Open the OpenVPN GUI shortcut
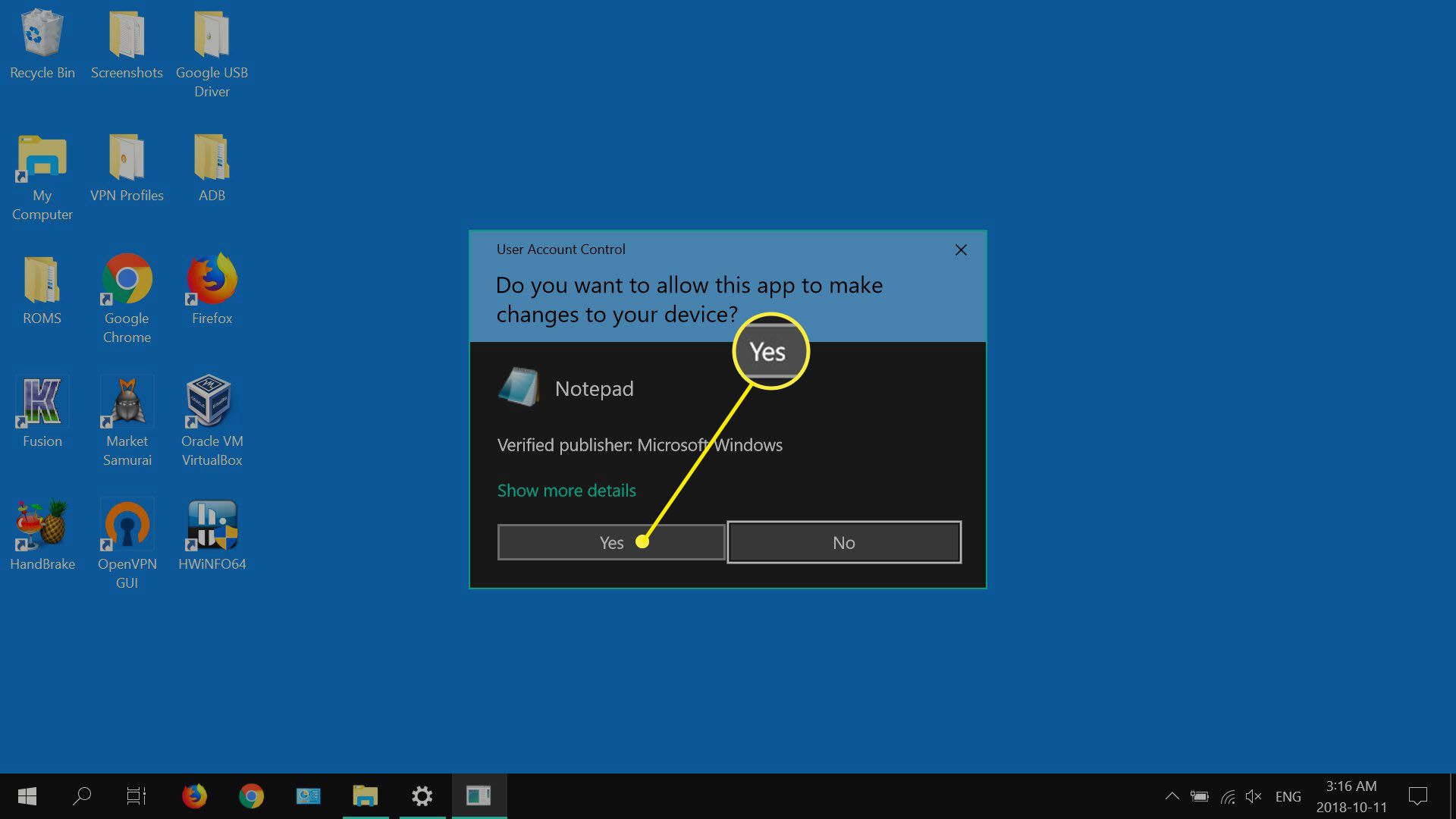Viewport: 1456px width, 819px height. tap(127, 544)
